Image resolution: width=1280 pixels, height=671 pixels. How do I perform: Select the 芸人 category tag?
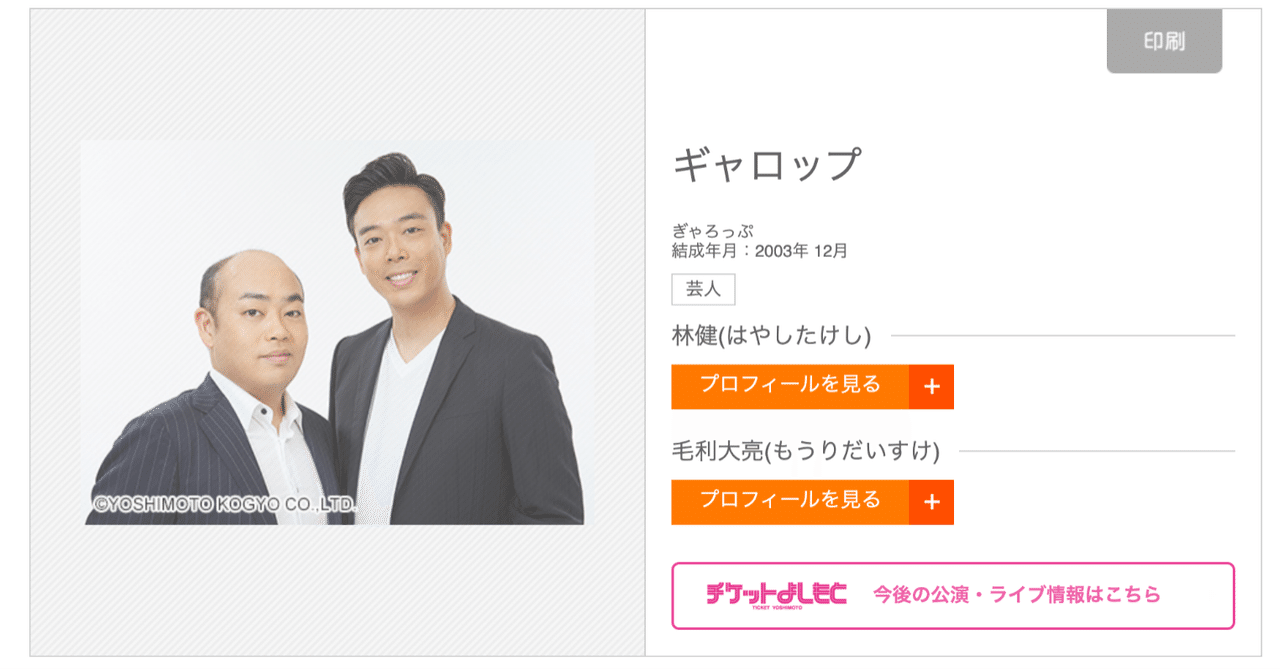tap(703, 289)
